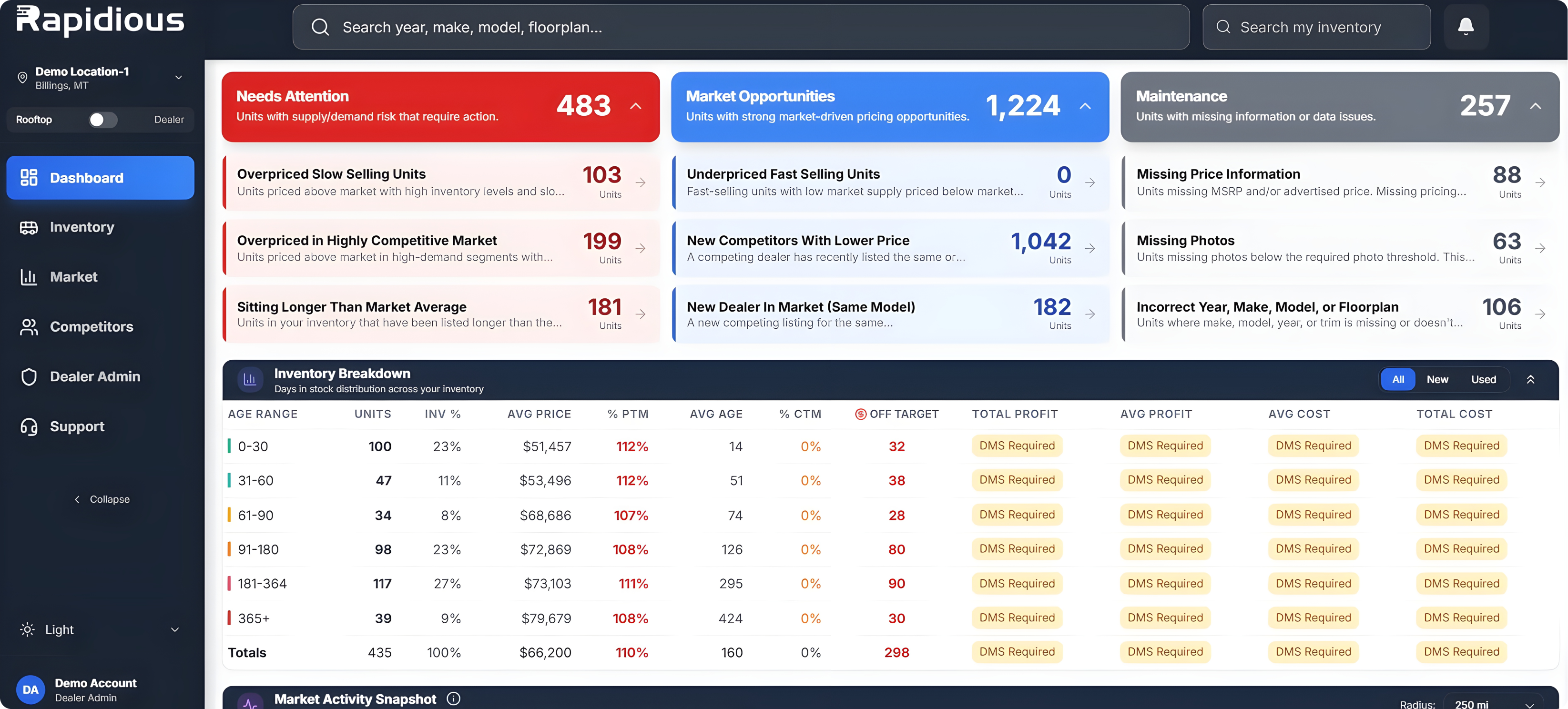1568x709 pixels.
Task: Open Competitors via the people icon
Action: click(x=29, y=327)
